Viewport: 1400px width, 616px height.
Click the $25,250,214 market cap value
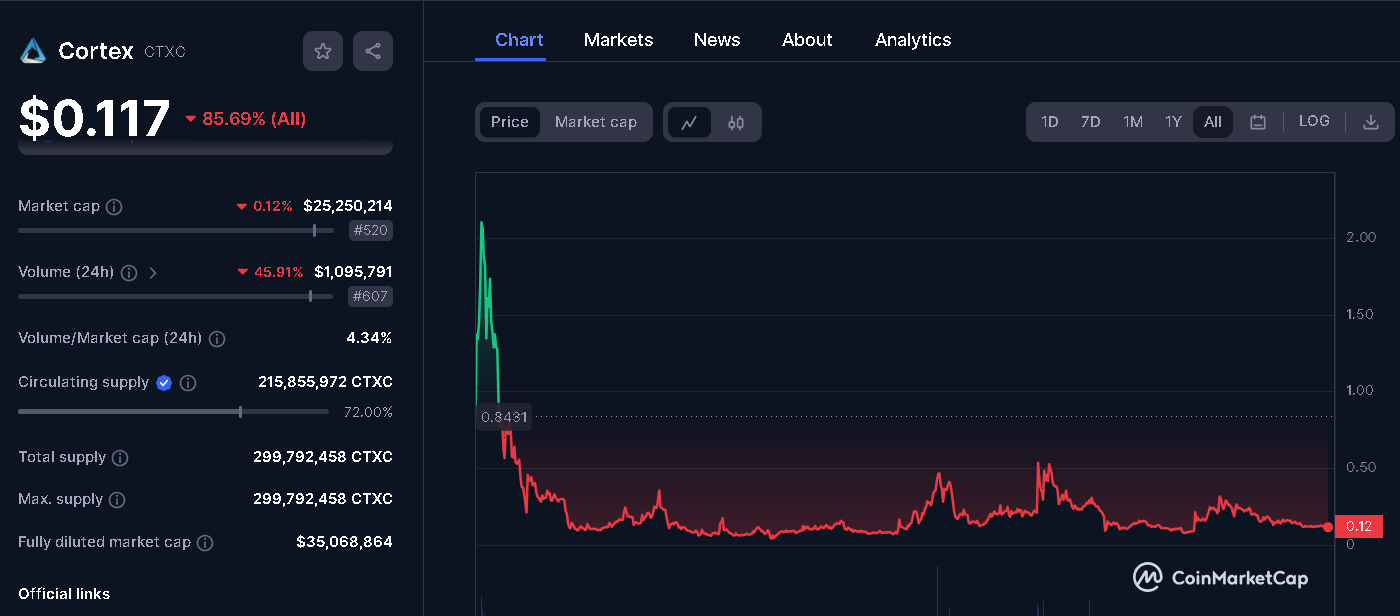click(348, 206)
